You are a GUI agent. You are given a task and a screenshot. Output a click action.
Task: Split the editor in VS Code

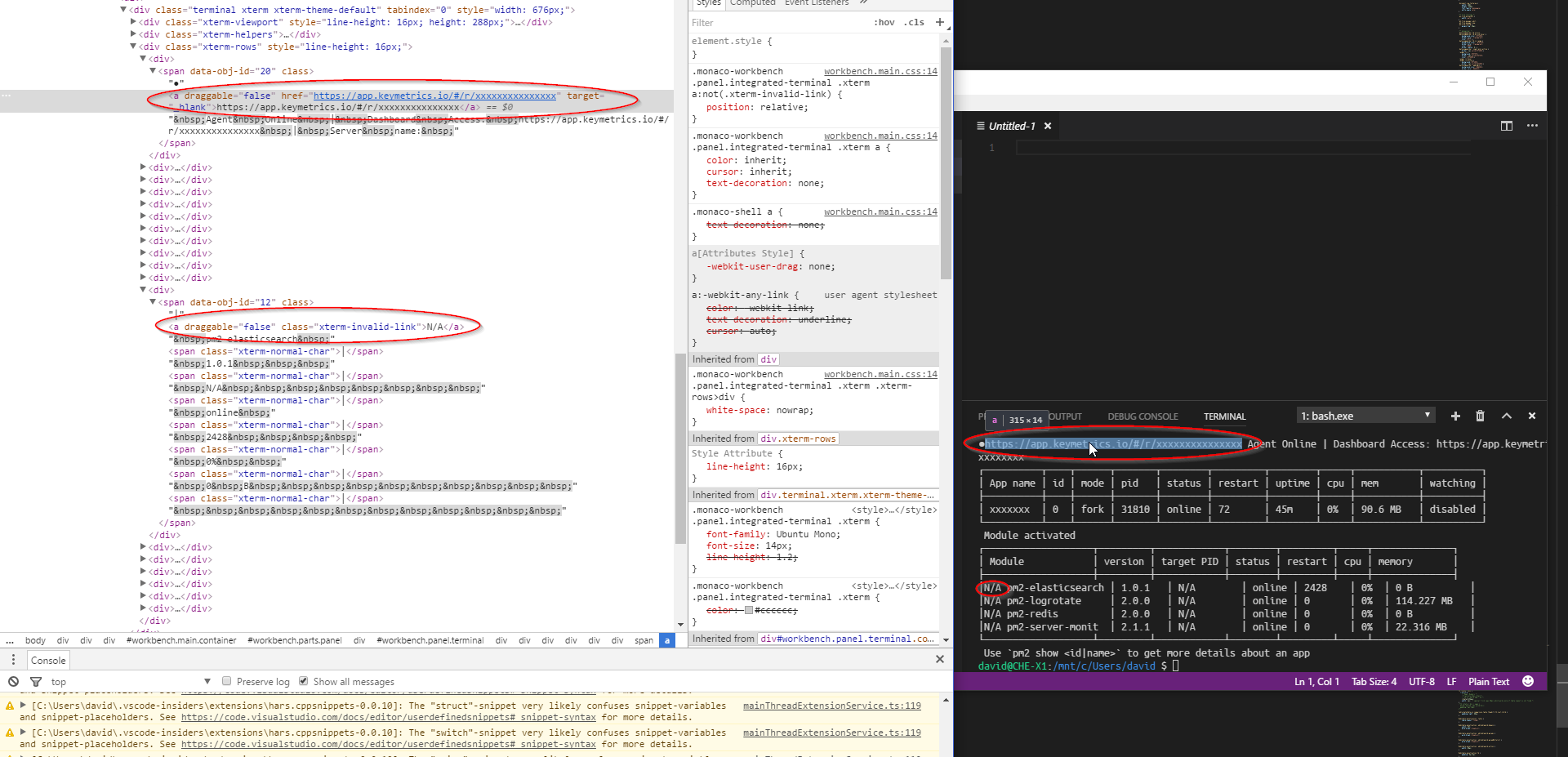[1507, 126]
